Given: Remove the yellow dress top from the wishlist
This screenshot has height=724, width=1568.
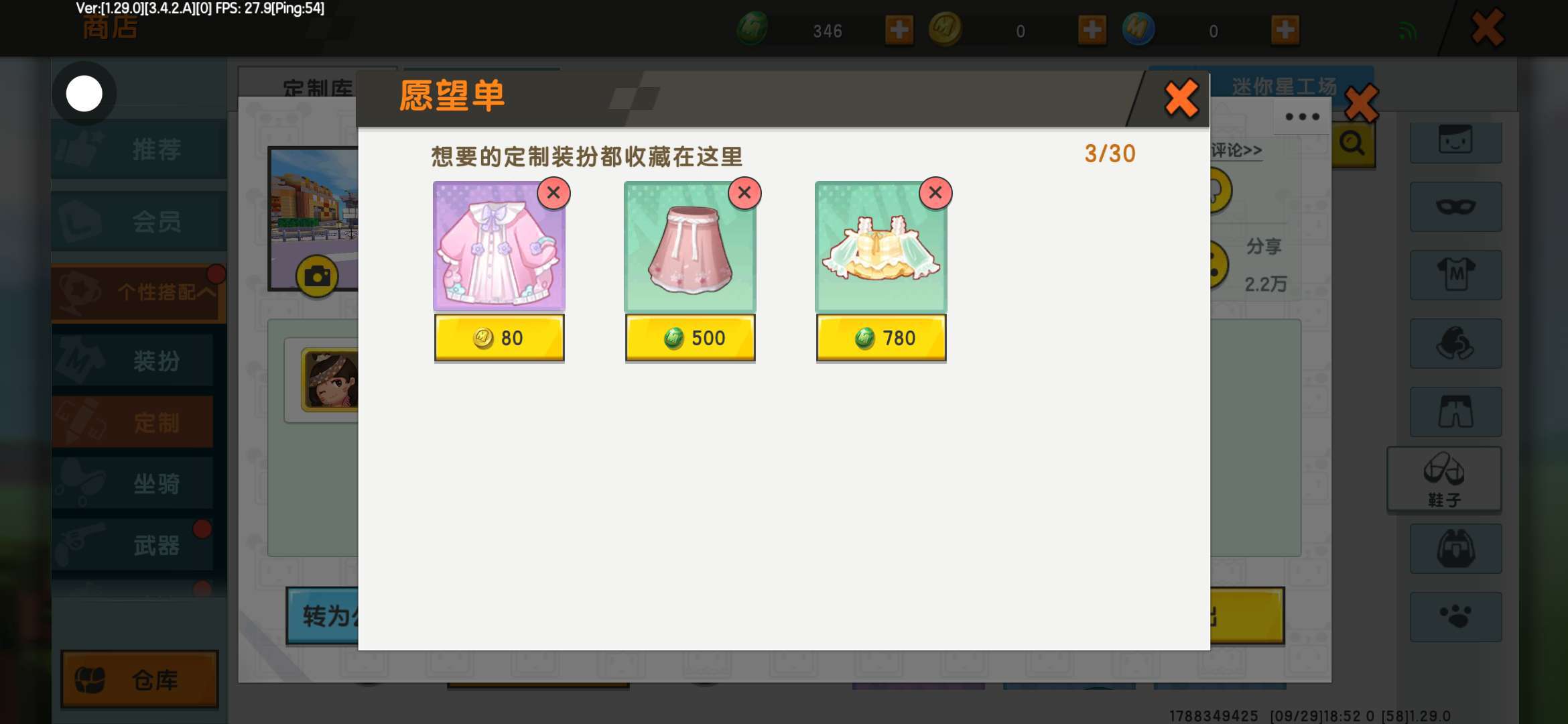Looking at the screenshot, I should pyautogui.click(x=935, y=193).
